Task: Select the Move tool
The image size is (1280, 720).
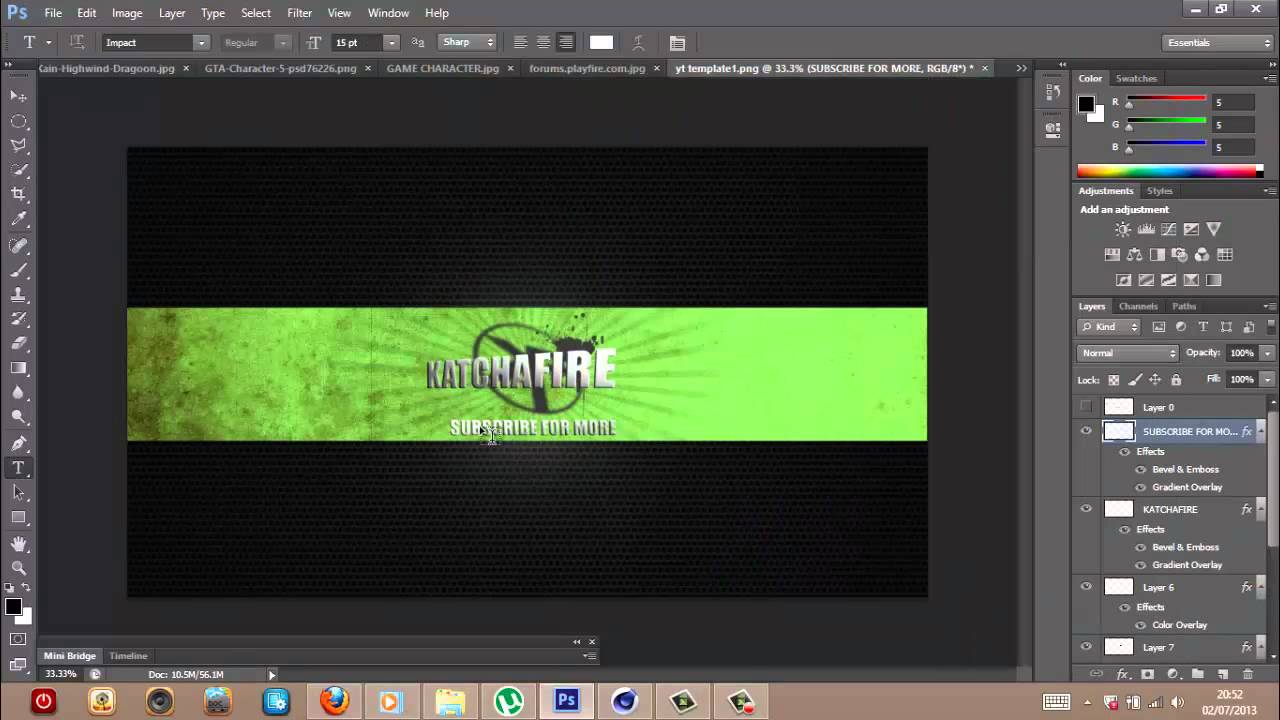Action: 18,96
